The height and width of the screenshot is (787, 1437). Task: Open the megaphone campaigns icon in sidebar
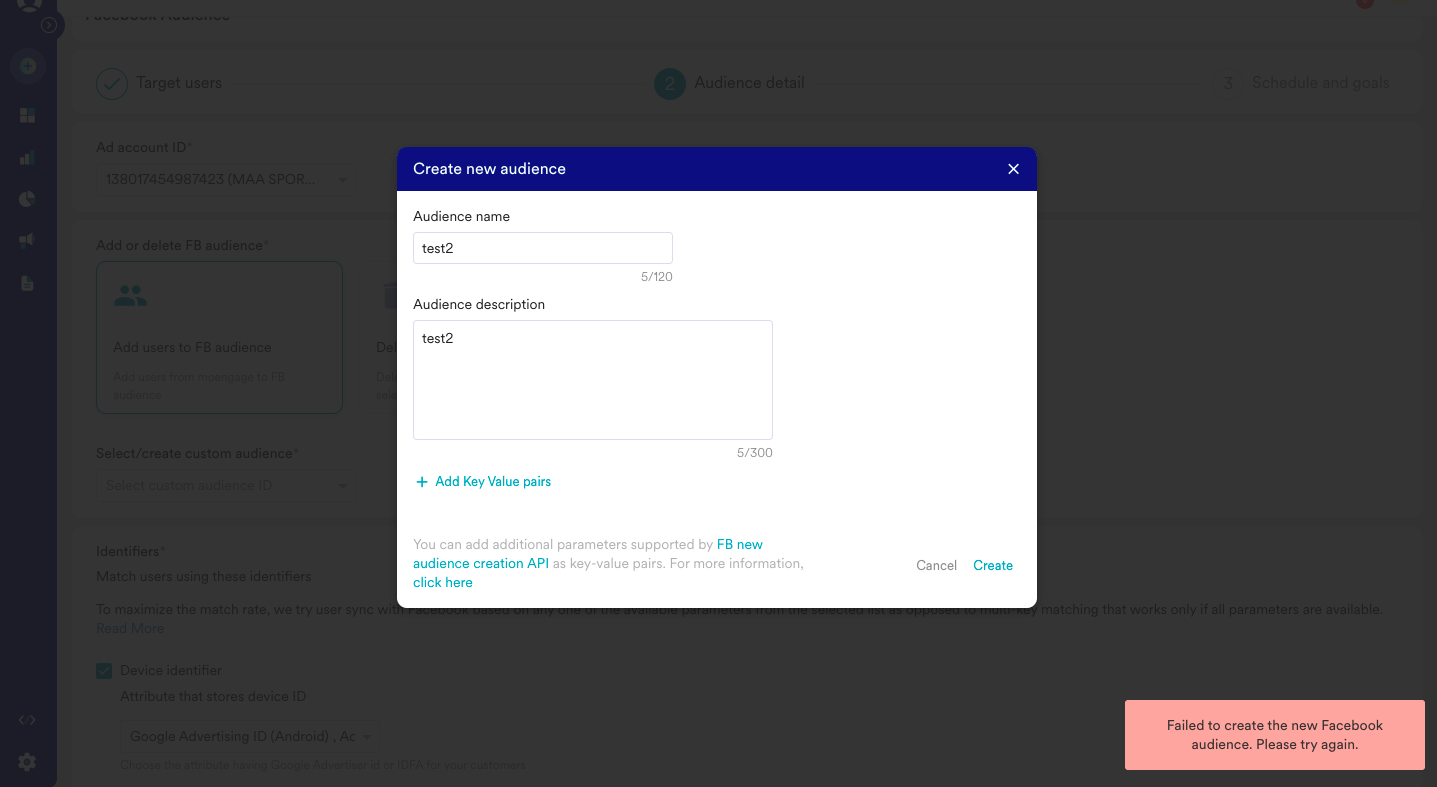(x=28, y=241)
